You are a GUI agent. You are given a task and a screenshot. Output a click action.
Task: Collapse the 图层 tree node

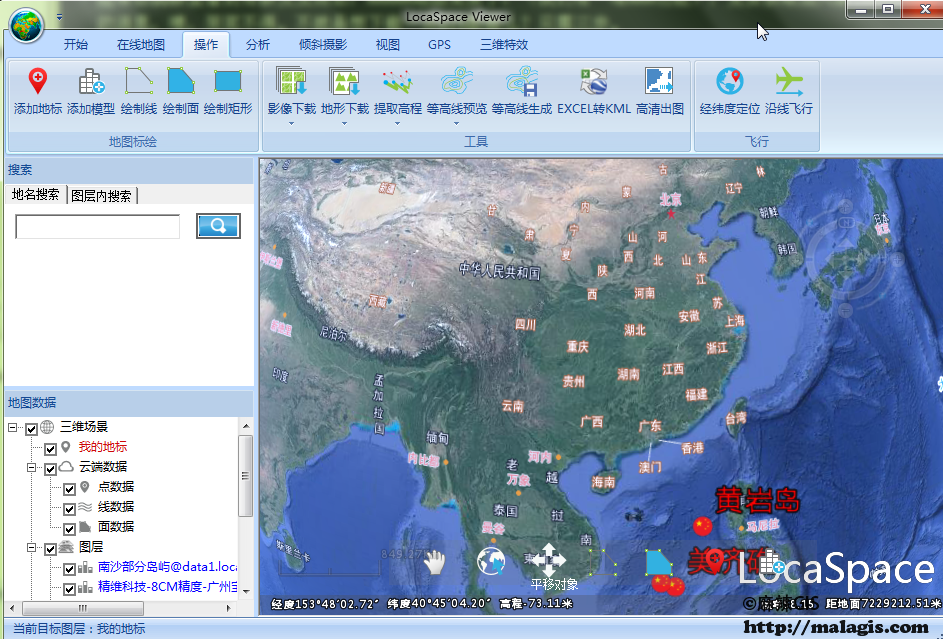coord(32,547)
